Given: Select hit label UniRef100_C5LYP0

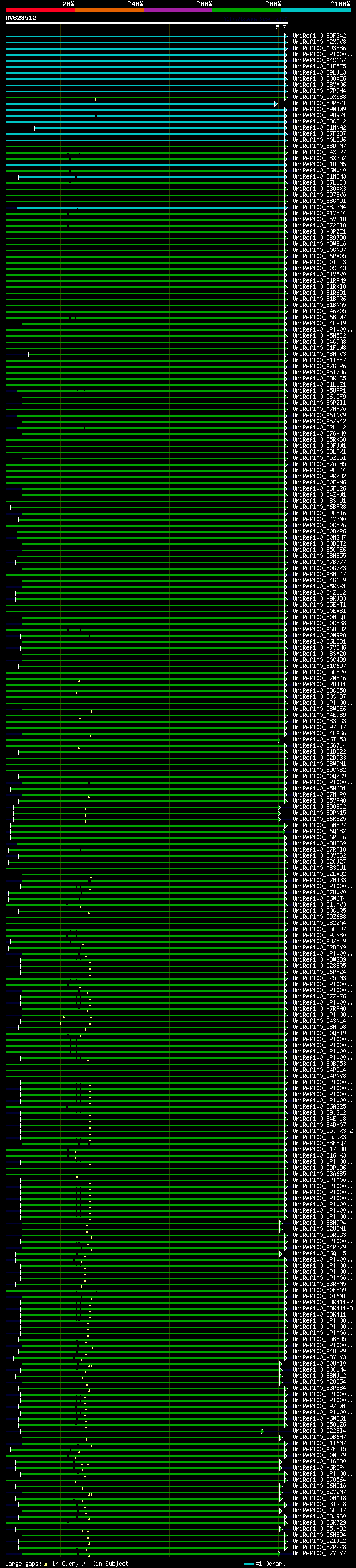Looking at the screenshot, I should [x=319, y=672].
